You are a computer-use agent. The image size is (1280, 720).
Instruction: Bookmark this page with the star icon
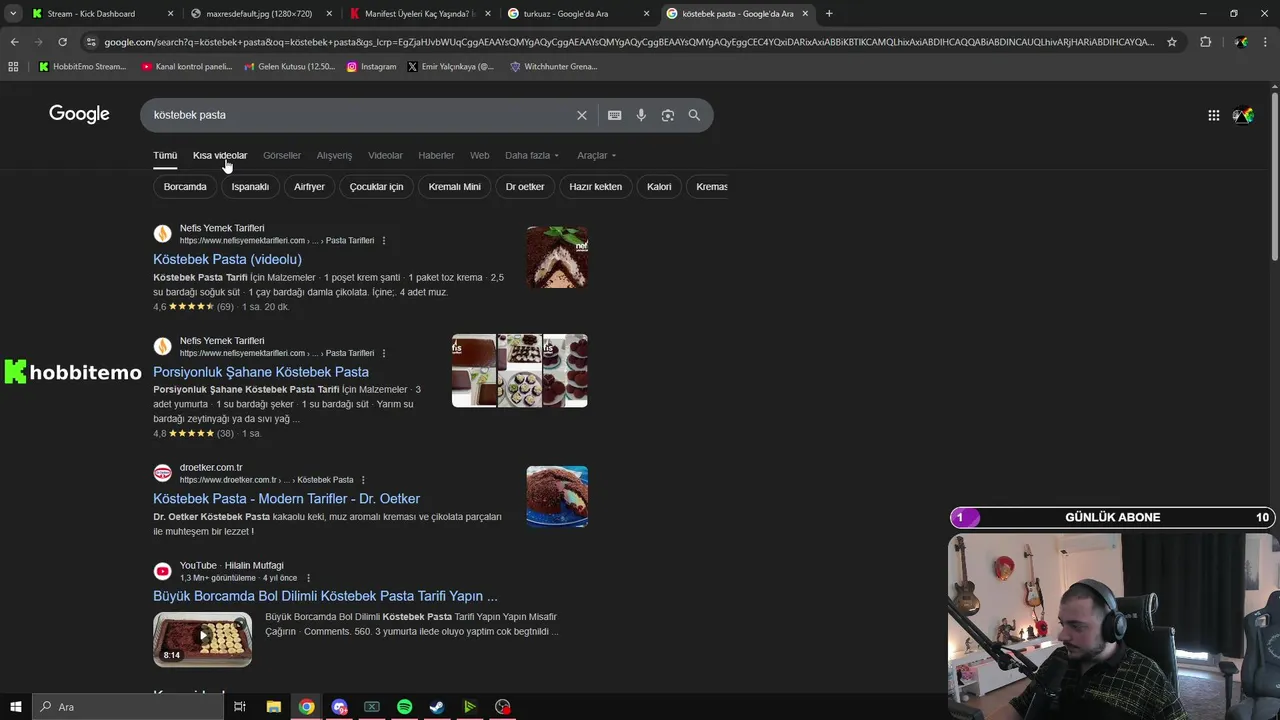(1172, 42)
